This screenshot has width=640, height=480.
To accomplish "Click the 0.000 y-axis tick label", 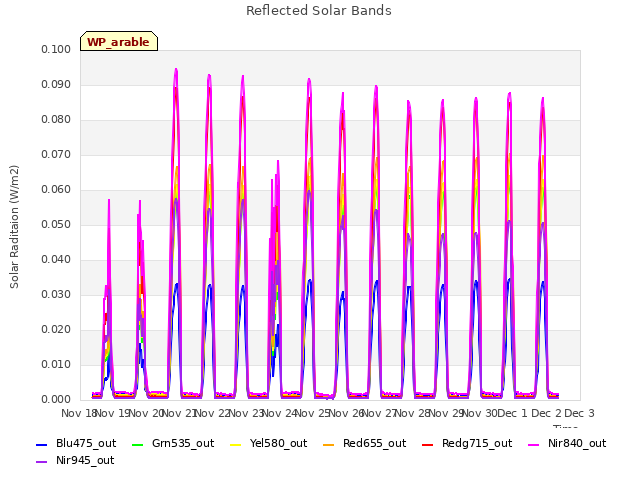I will coord(56,400).
